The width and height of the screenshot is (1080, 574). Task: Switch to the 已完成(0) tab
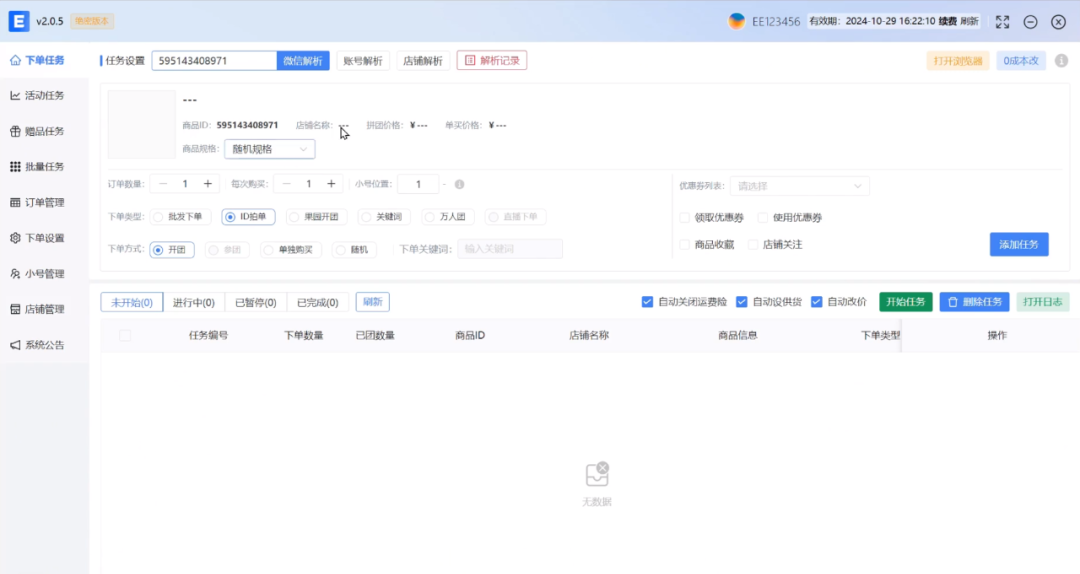[318, 302]
